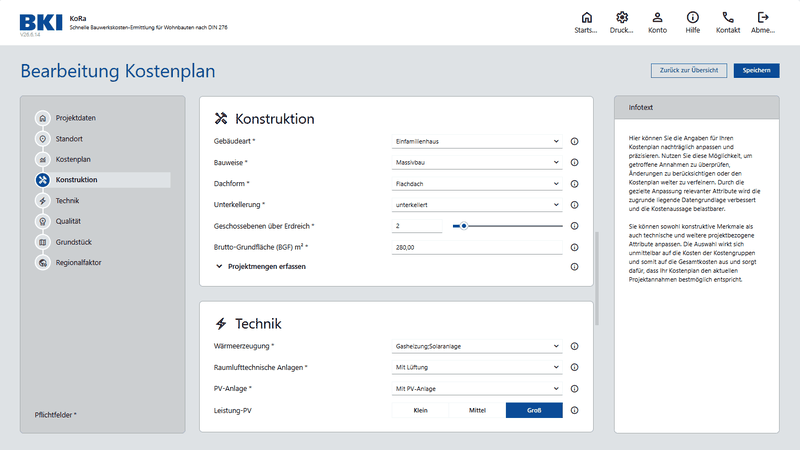Select Mittel for Leistung-PV
Viewport: 800px width, 450px height.
pos(478,410)
